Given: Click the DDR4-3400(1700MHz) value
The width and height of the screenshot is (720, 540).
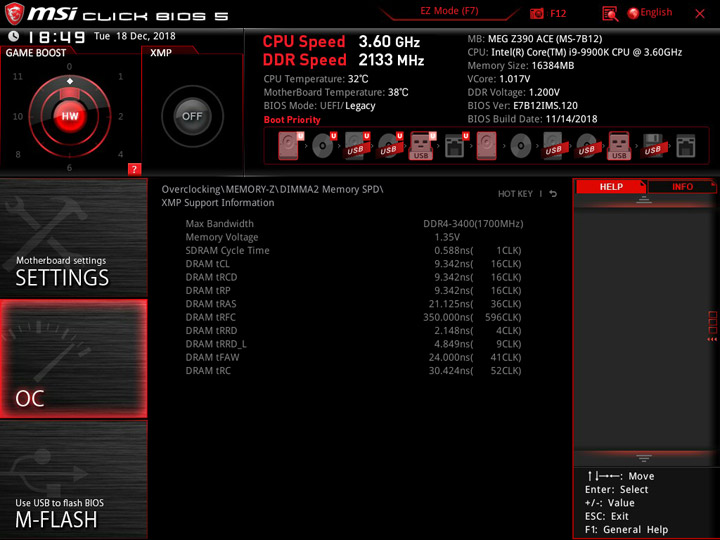Looking at the screenshot, I should click(x=473, y=224).
